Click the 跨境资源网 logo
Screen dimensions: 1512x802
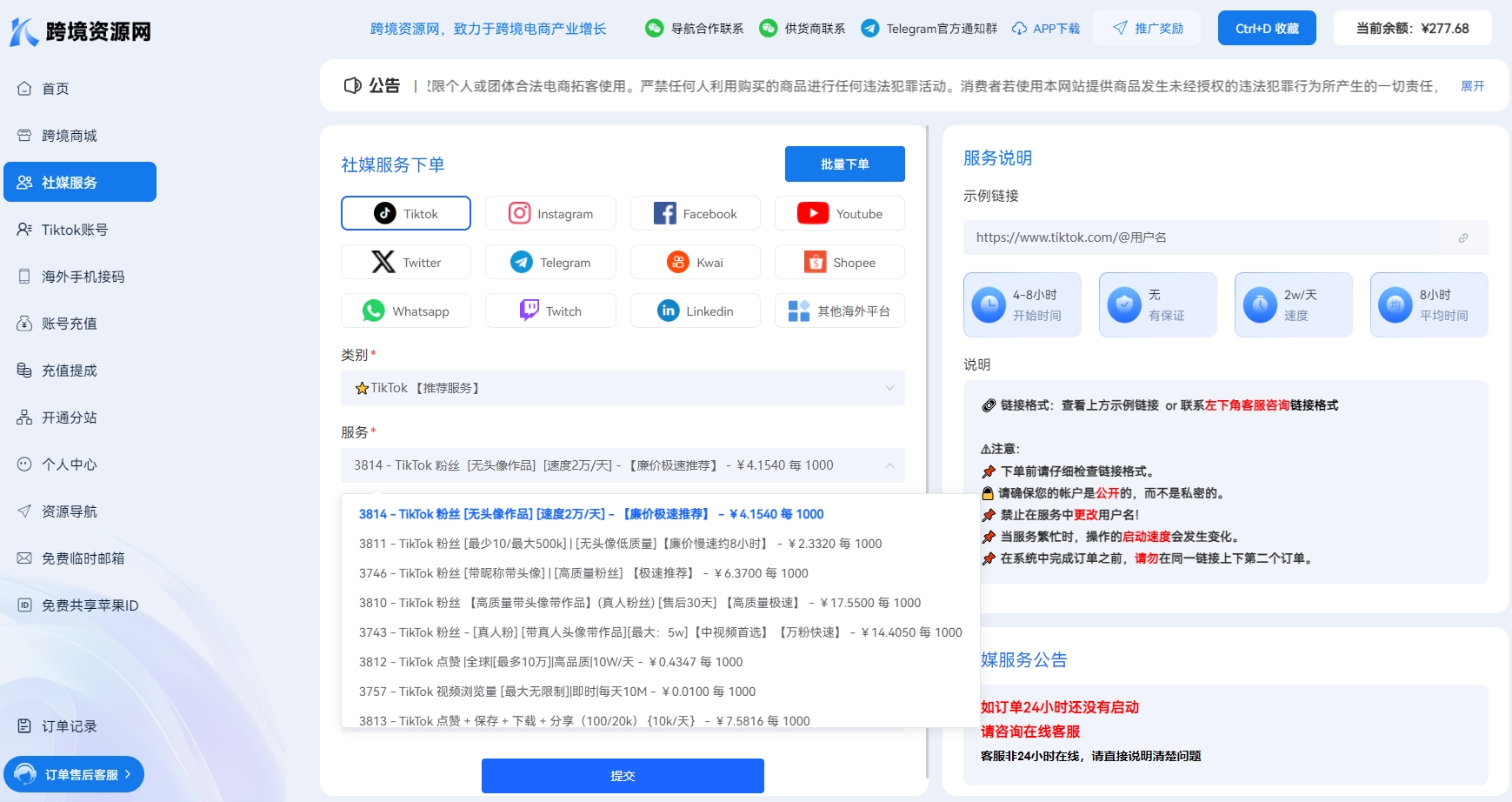click(80, 31)
